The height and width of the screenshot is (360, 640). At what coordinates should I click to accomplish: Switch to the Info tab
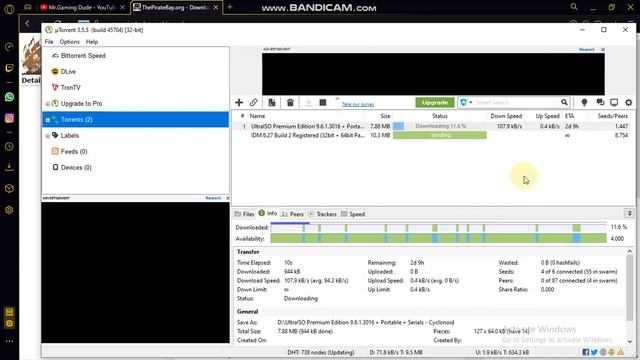coord(268,213)
